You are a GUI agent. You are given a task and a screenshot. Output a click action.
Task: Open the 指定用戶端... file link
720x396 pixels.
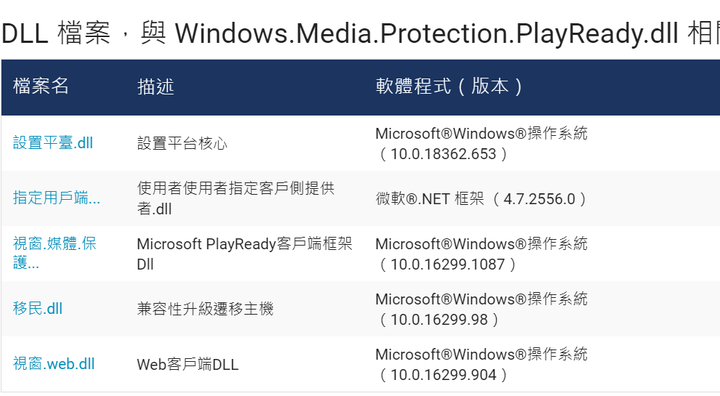pos(56,198)
